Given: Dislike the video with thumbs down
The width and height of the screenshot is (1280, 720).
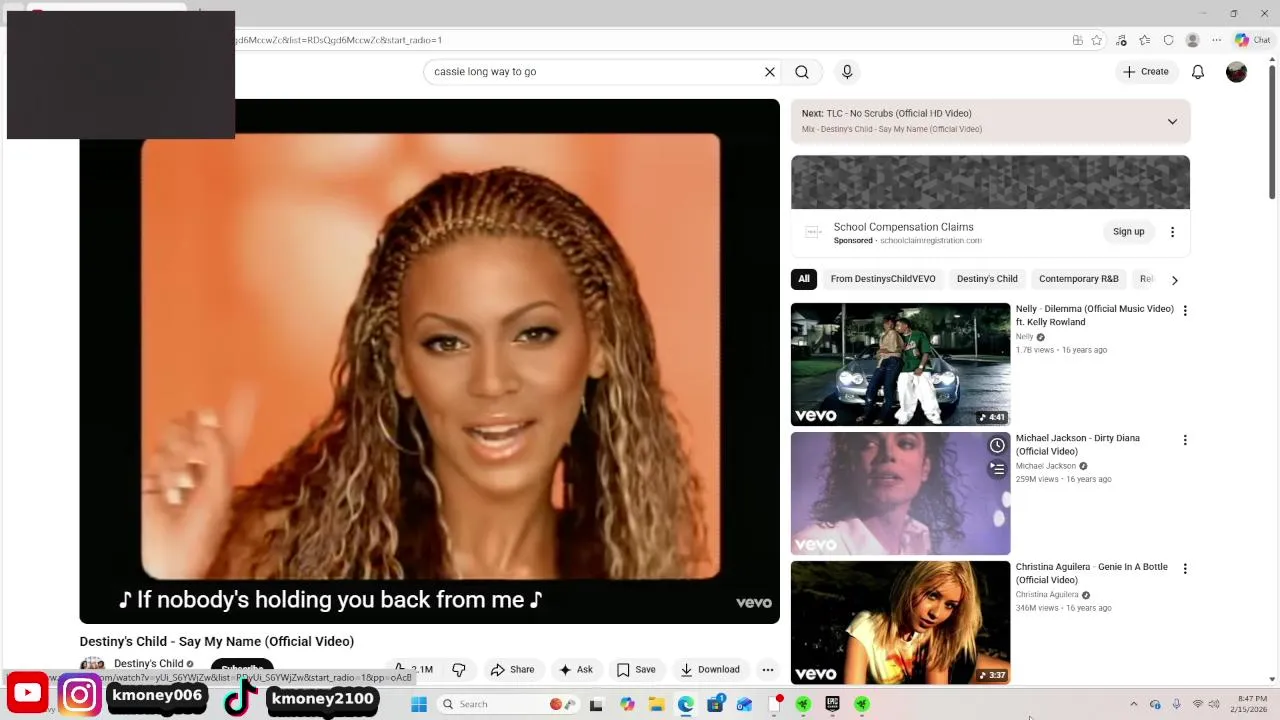Looking at the screenshot, I should [x=459, y=669].
